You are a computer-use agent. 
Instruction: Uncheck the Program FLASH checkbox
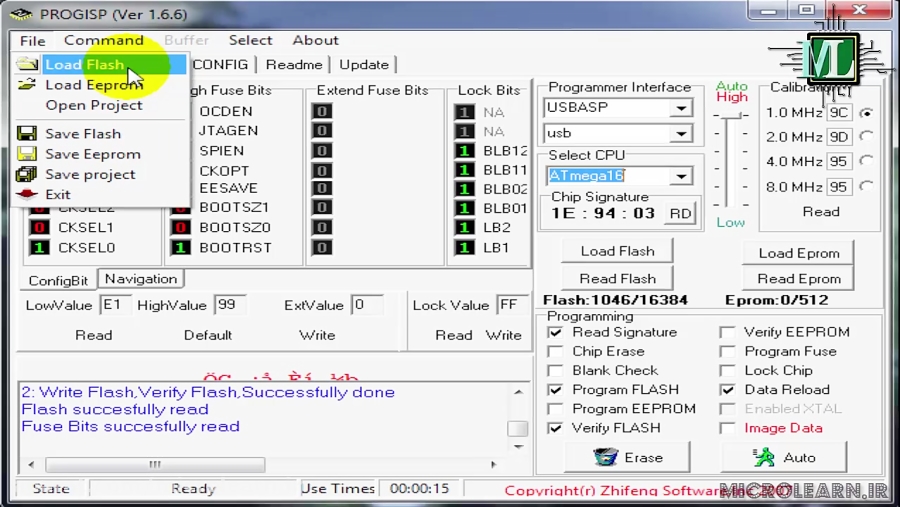[556, 390]
